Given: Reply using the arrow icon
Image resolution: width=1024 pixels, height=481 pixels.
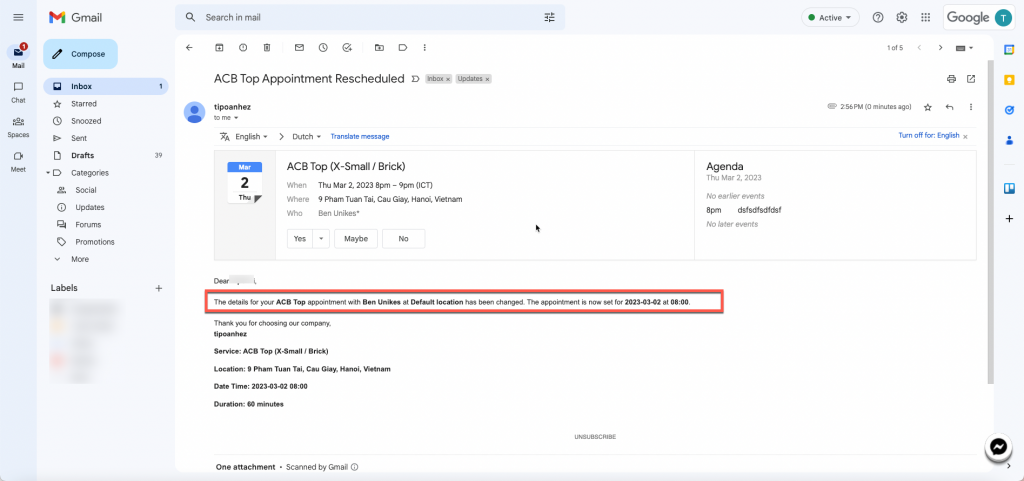Looking at the screenshot, I should click(x=950, y=107).
